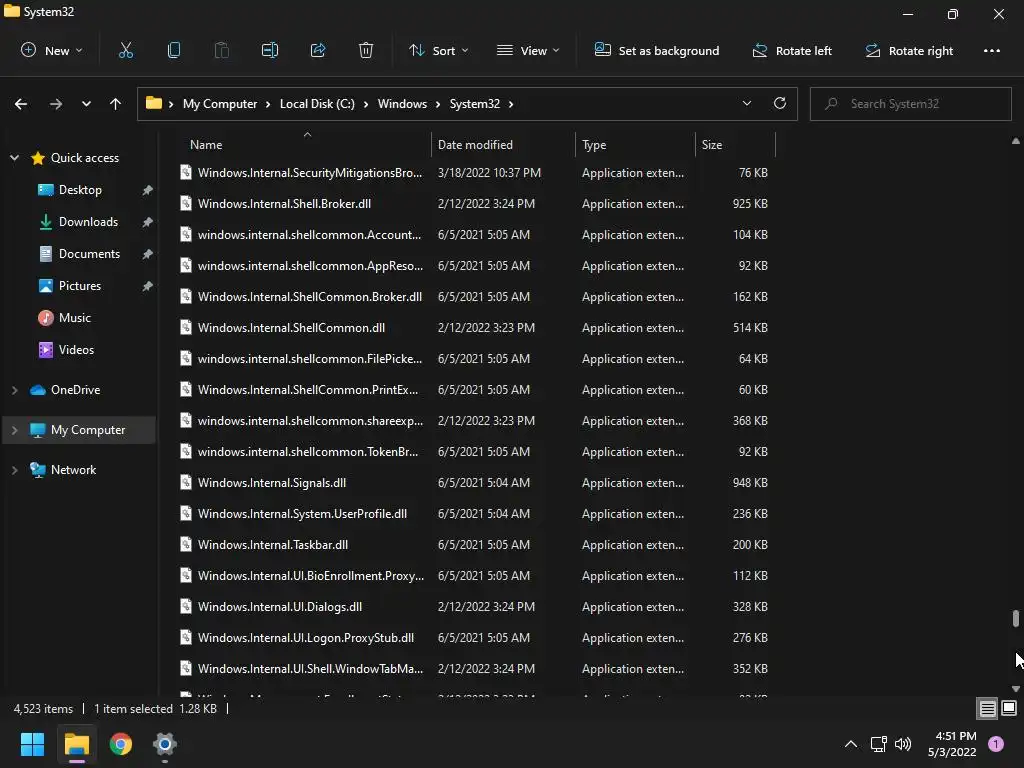This screenshot has width=1024, height=768.
Task: Click folder icon in the address bar
Action: 153,103
